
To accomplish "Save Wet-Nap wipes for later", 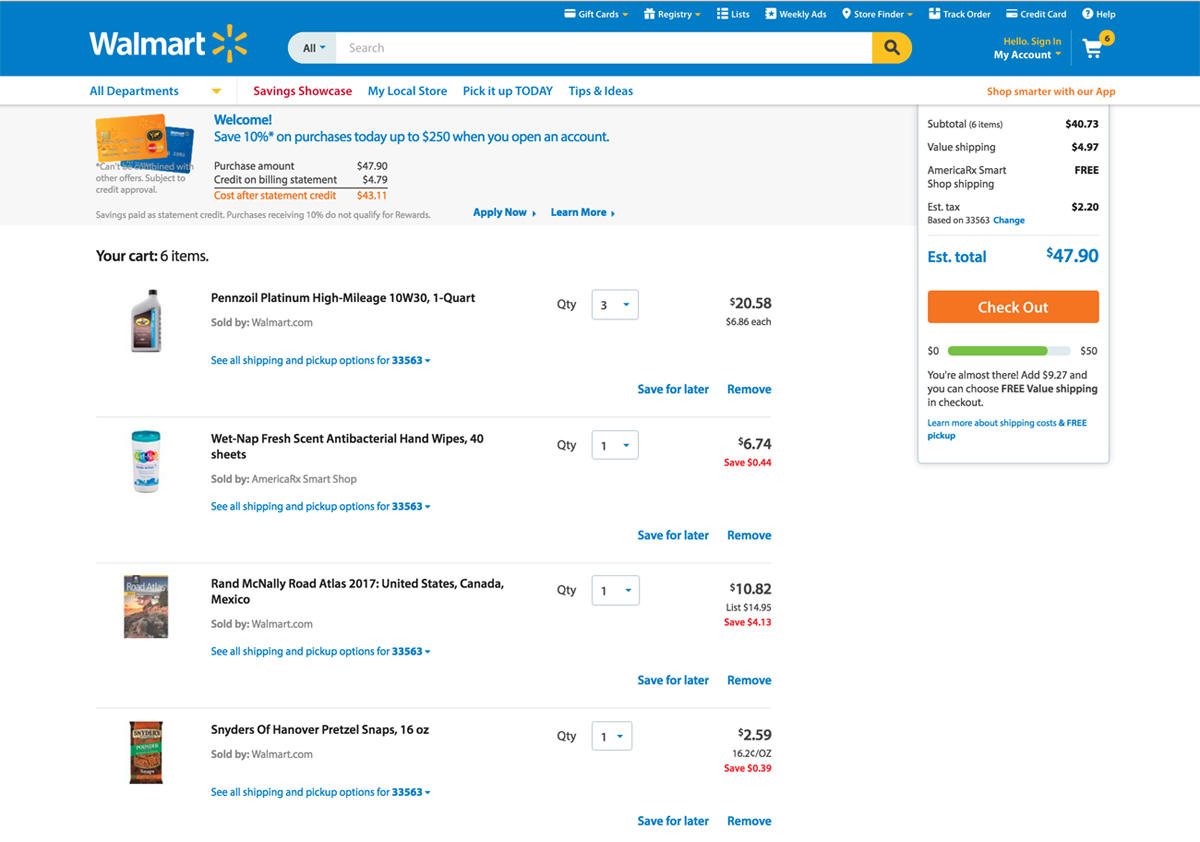I will click(673, 535).
